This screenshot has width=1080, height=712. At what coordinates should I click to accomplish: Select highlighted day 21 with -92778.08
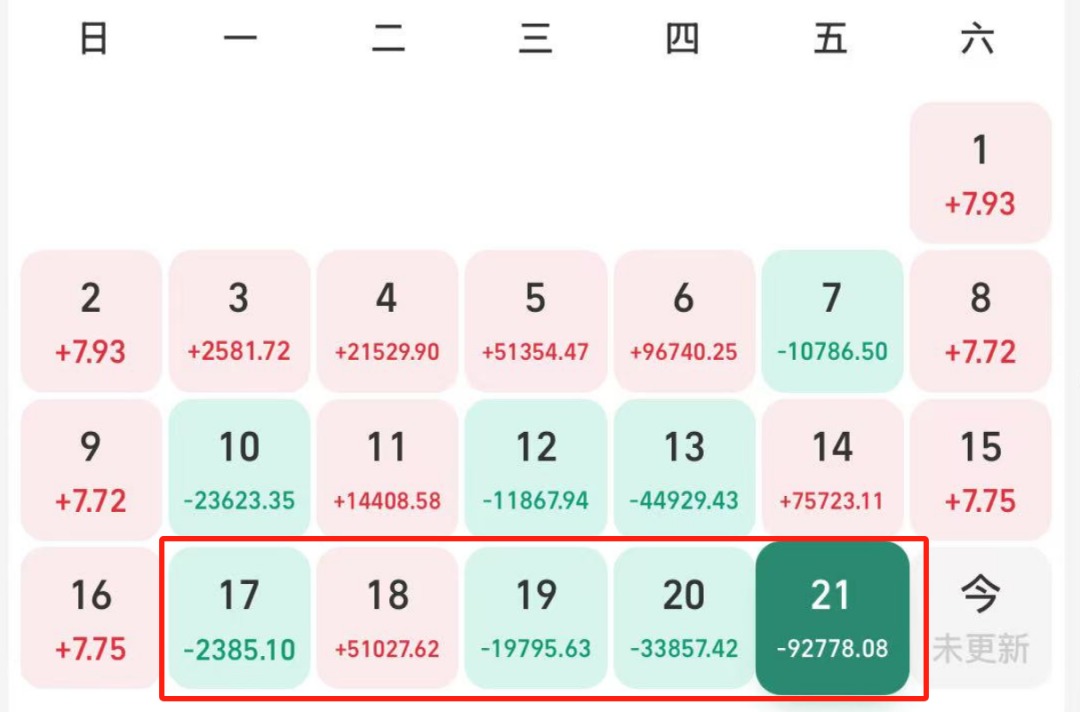832,618
